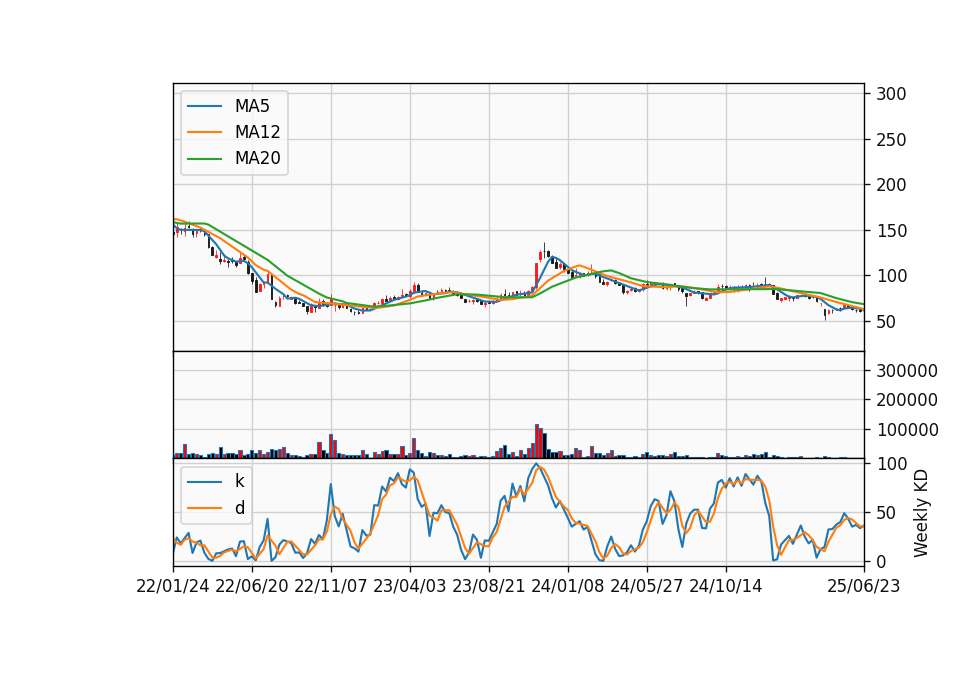Click the 100000 volume axis label
This screenshot has height=690, width=960.
point(907,430)
